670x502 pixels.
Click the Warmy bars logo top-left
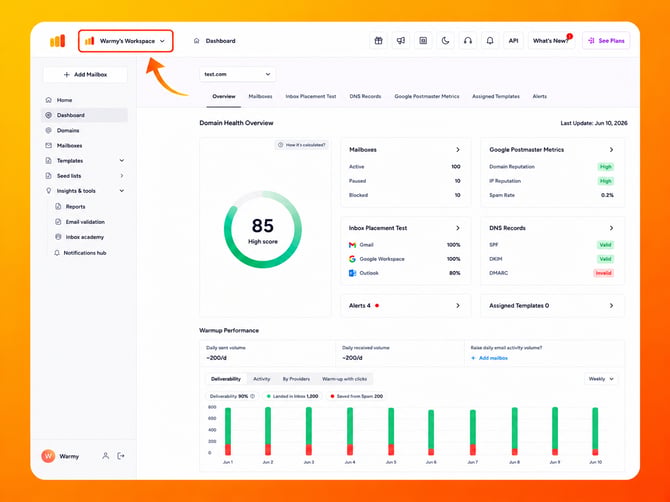58,41
